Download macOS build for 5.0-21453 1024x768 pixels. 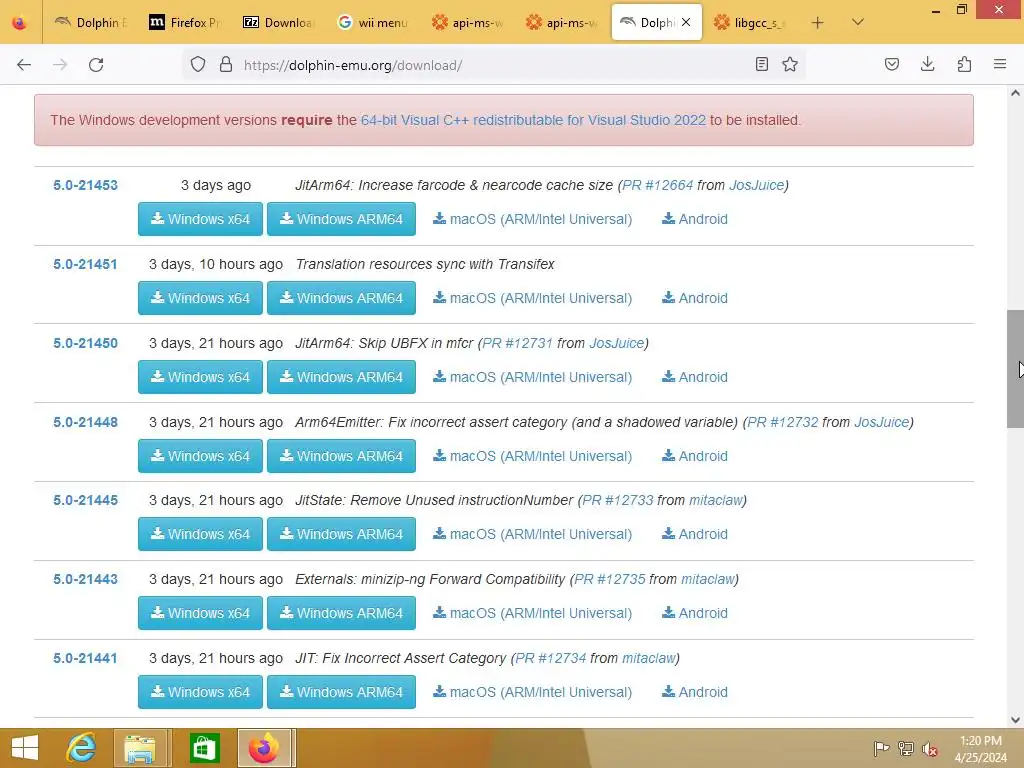pyautogui.click(x=532, y=219)
